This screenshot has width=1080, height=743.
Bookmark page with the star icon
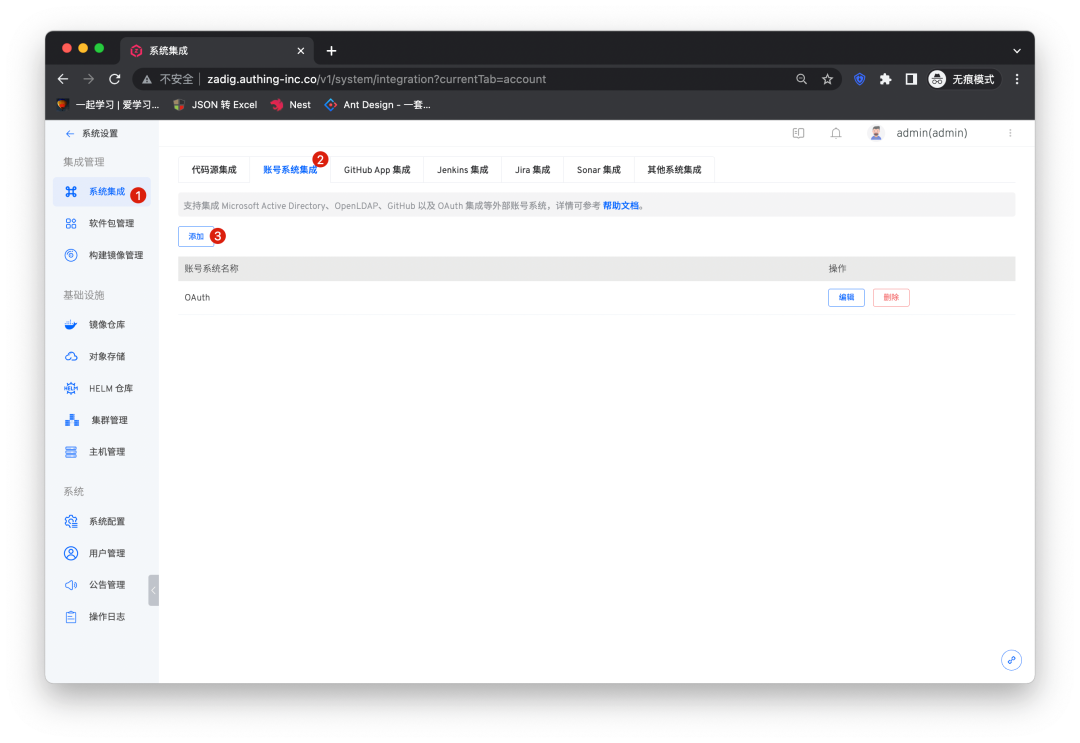pos(827,79)
